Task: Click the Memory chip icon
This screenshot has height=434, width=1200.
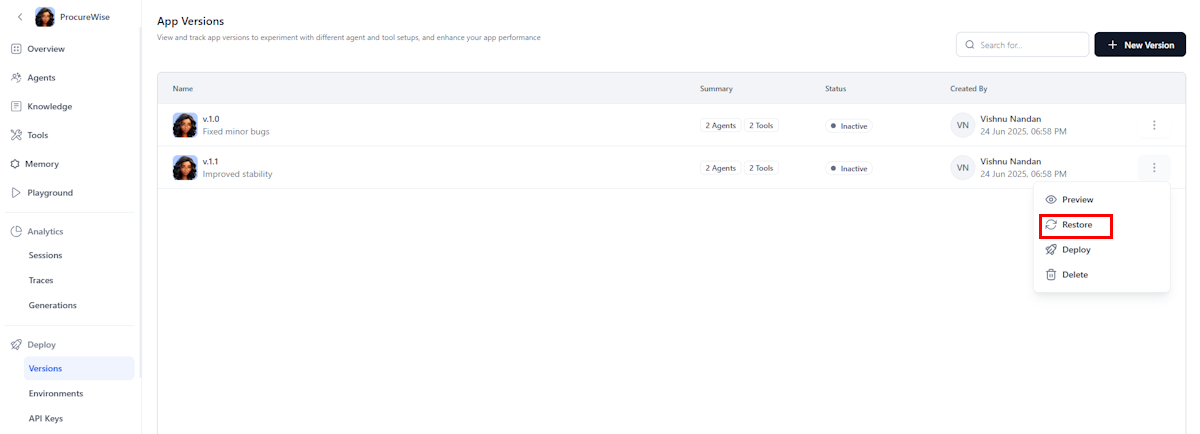Action: [x=16, y=164]
